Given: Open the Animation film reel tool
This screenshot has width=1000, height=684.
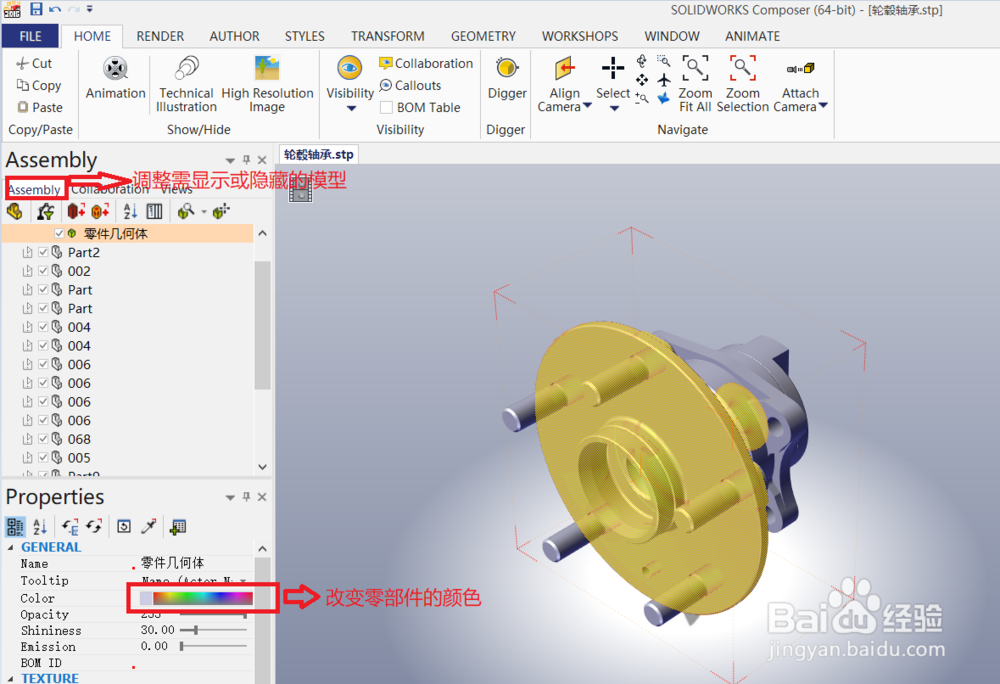Looking at the screenshot, I should (115, 68).
